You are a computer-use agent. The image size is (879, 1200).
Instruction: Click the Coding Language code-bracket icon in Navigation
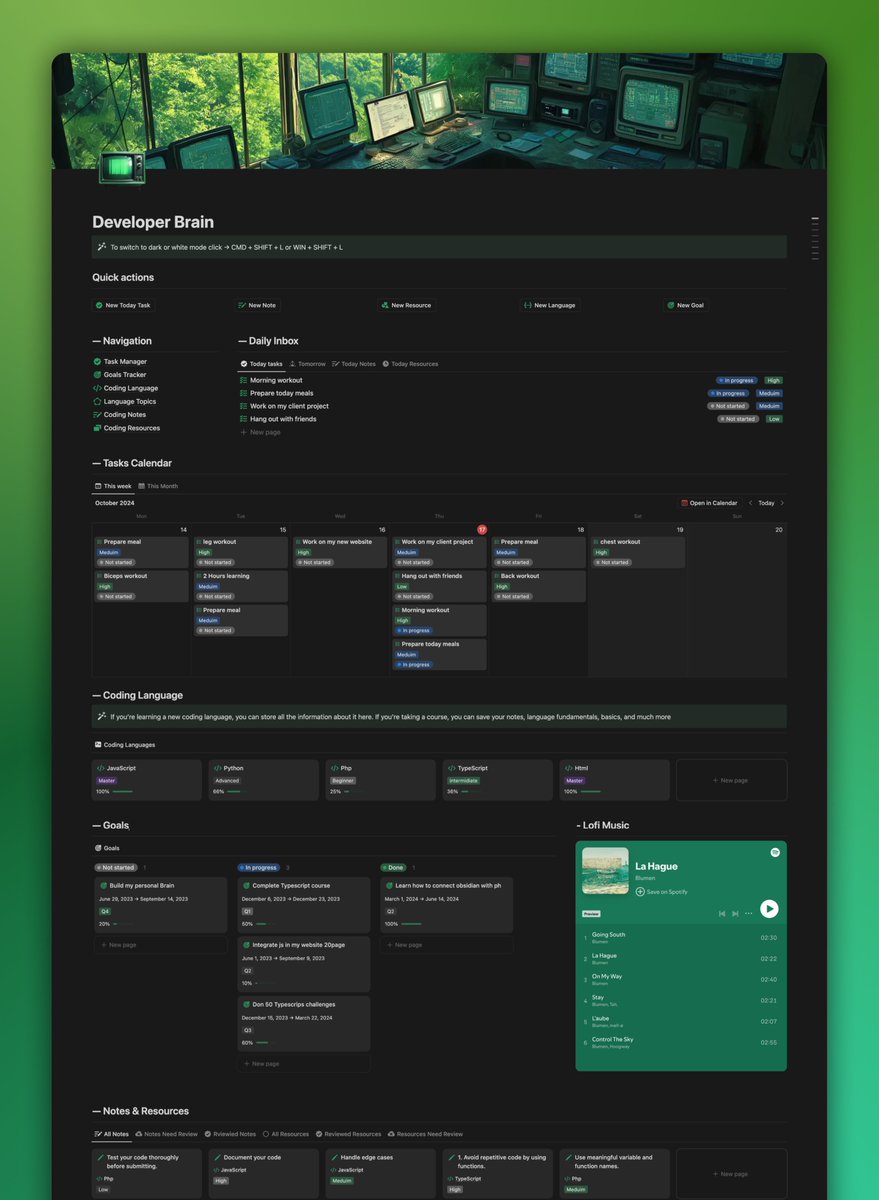point(97,388)
